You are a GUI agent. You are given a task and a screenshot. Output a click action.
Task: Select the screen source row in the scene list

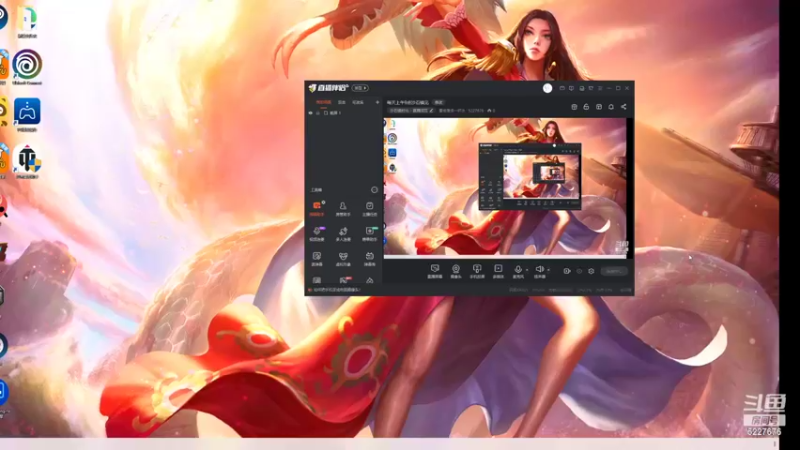click(x=344, y=113)
